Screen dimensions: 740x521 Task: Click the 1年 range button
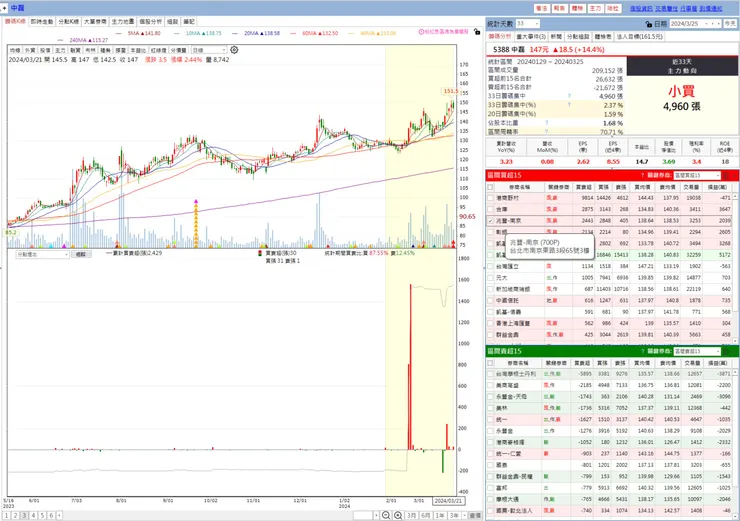(440, 516)
